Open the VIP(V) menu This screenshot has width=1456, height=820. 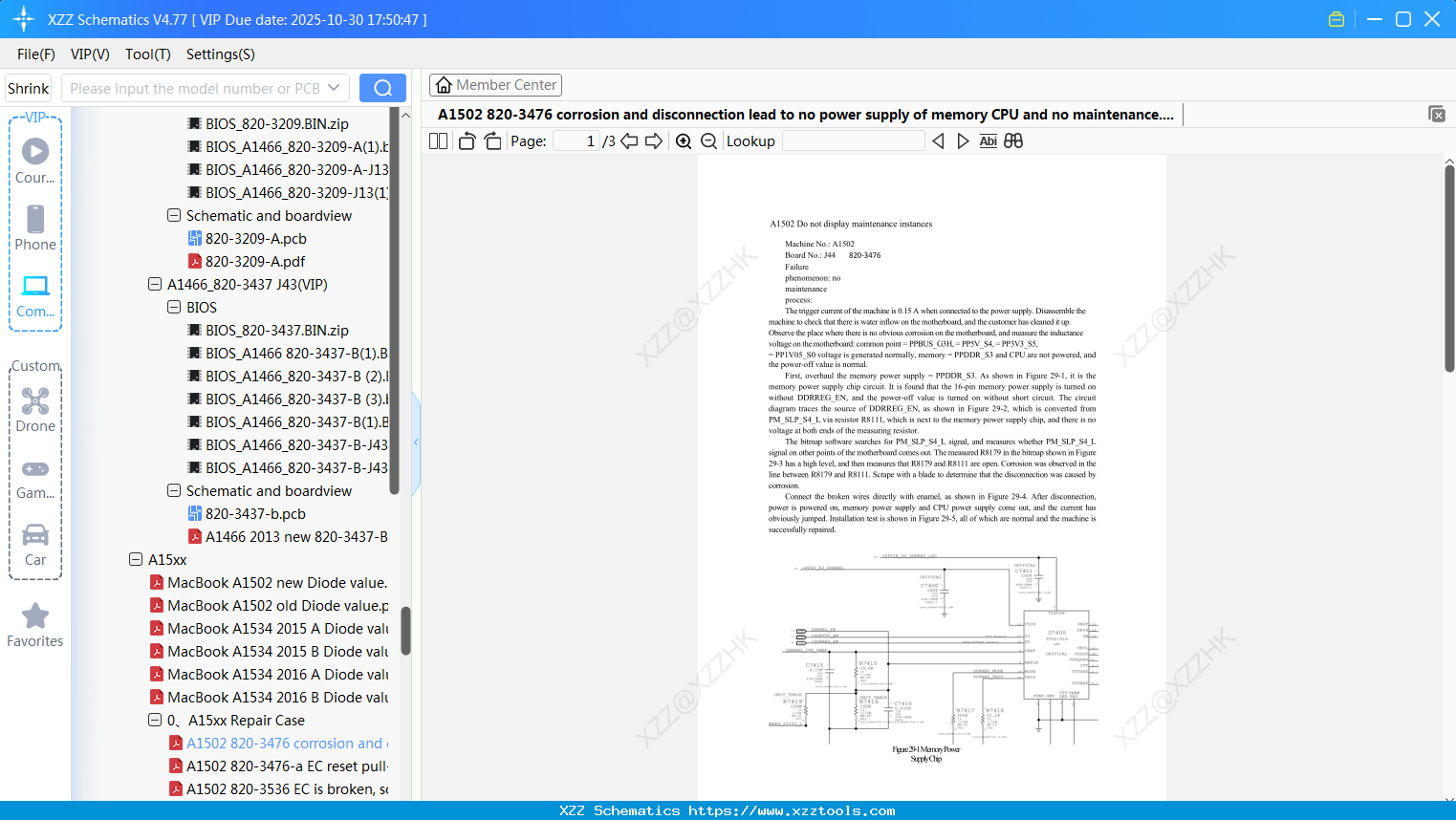pos(90,54)
